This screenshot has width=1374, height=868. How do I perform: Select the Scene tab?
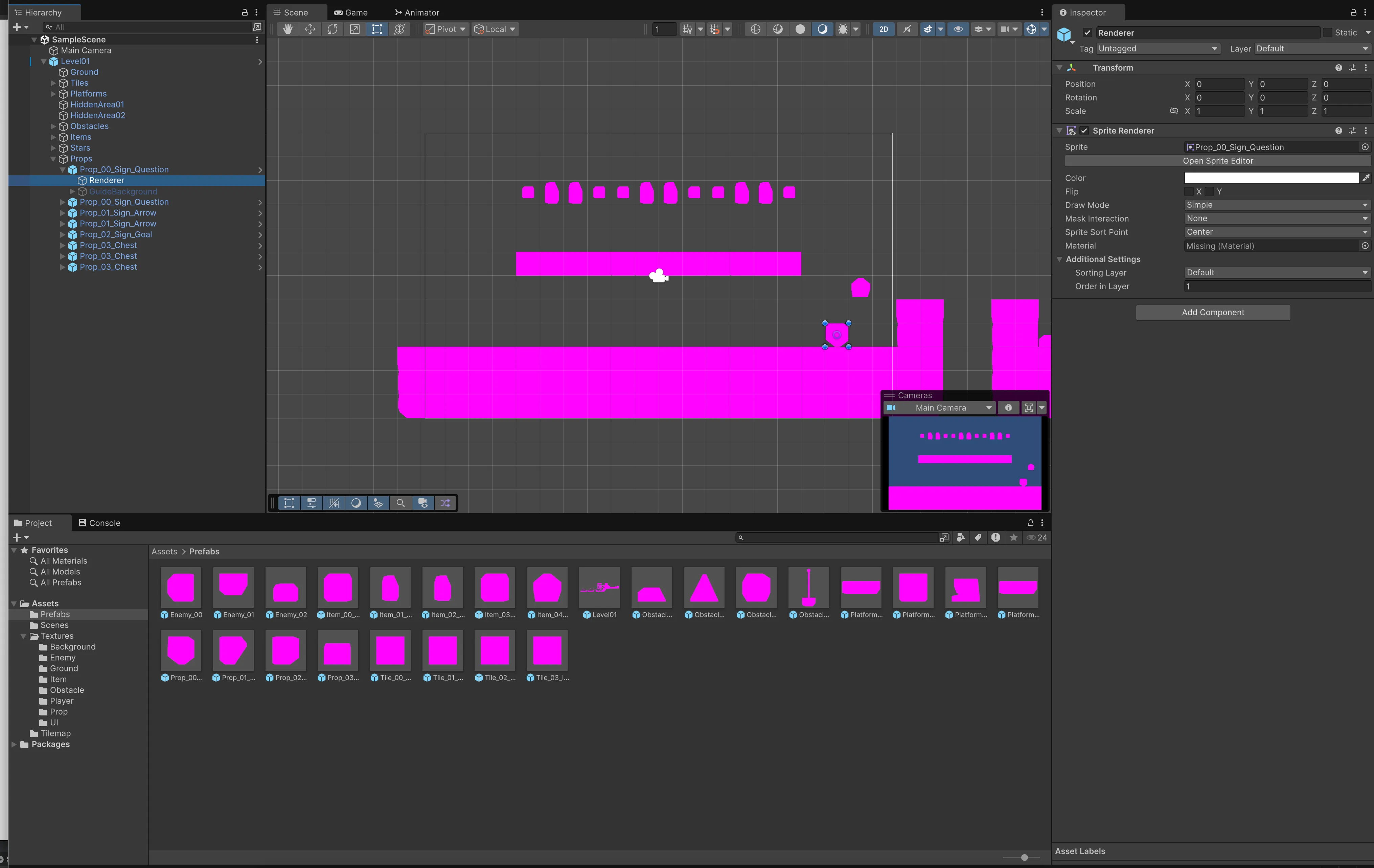(291, 12)
